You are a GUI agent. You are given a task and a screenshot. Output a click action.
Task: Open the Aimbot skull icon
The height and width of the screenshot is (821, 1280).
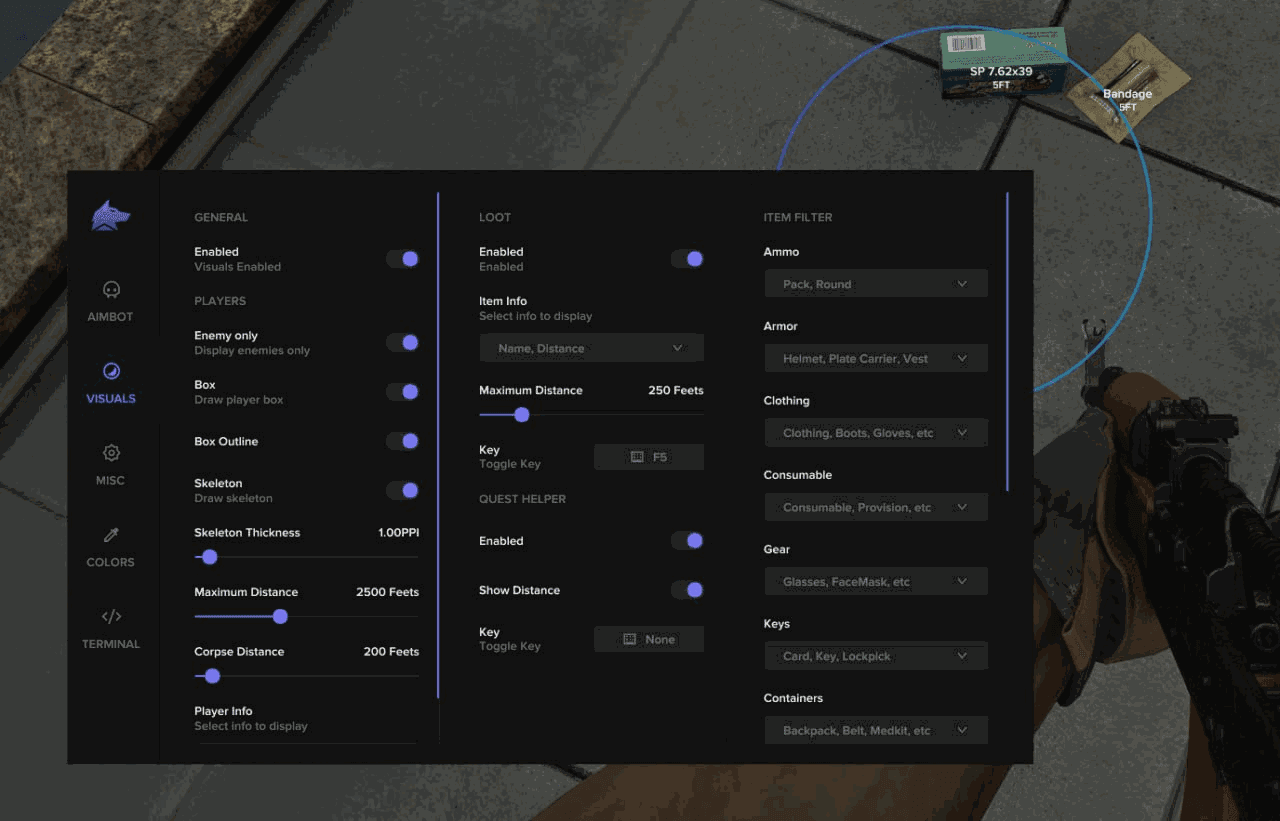111,290
